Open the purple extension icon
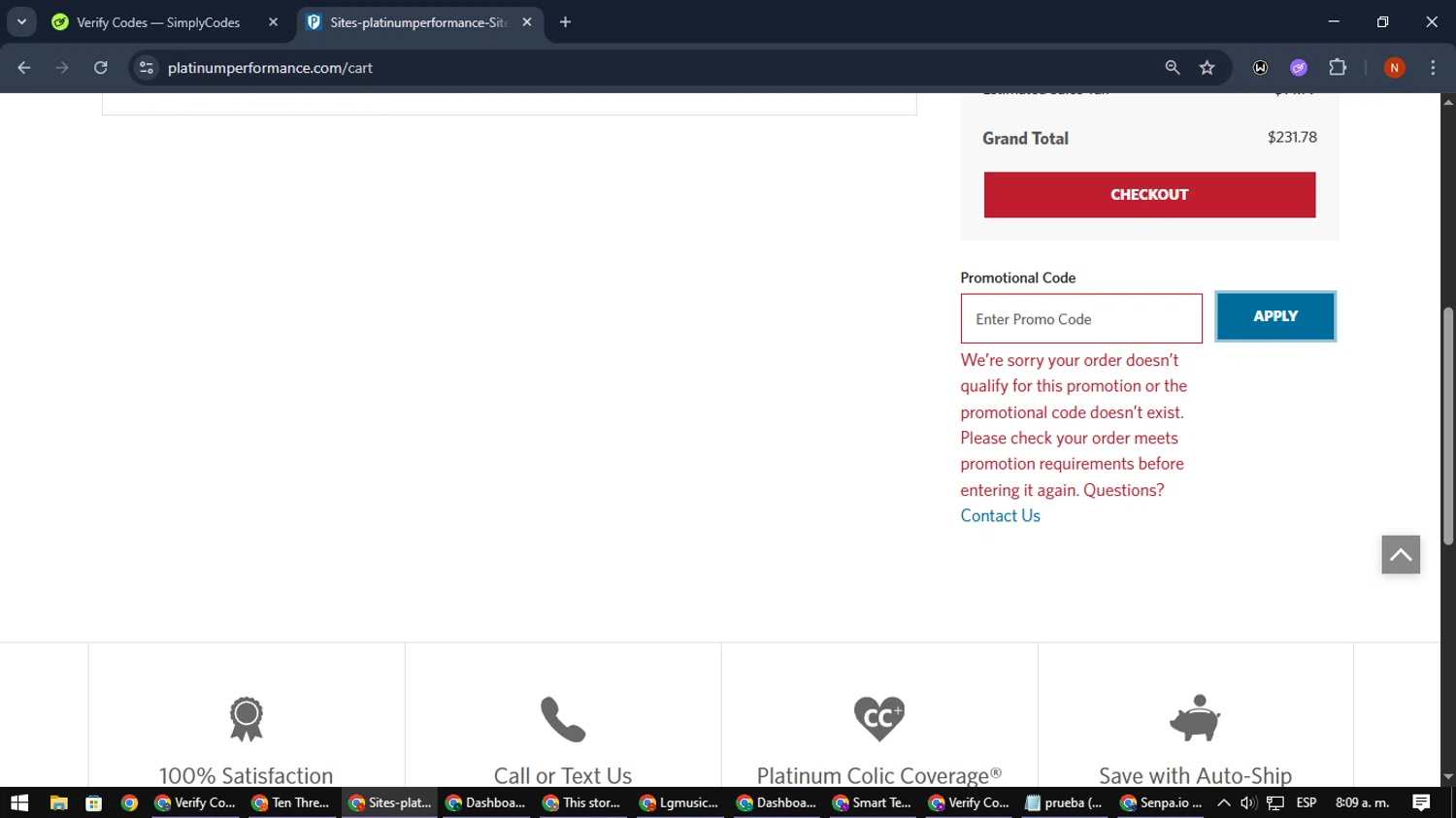The image size is (1456, 818). pos(1299,68)
